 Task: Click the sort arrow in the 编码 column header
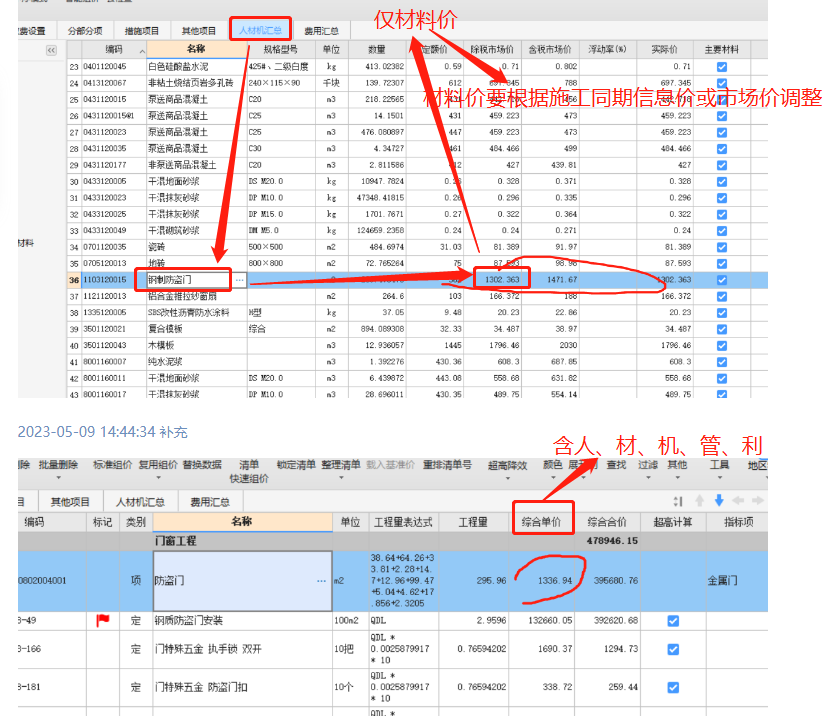pos(142,51)
